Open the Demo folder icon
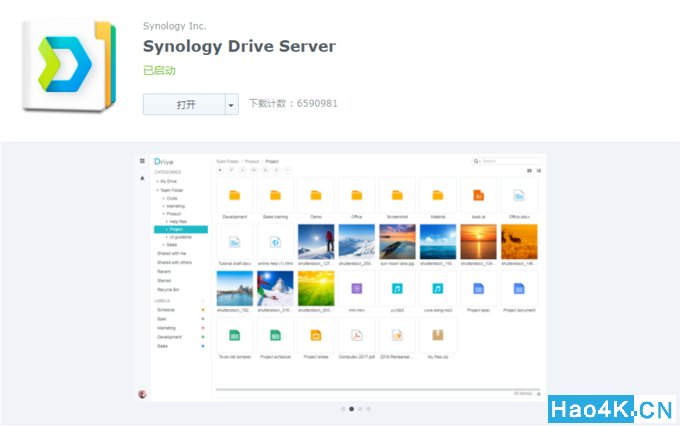This screenshot has height=426, width=680. point(316,196)
